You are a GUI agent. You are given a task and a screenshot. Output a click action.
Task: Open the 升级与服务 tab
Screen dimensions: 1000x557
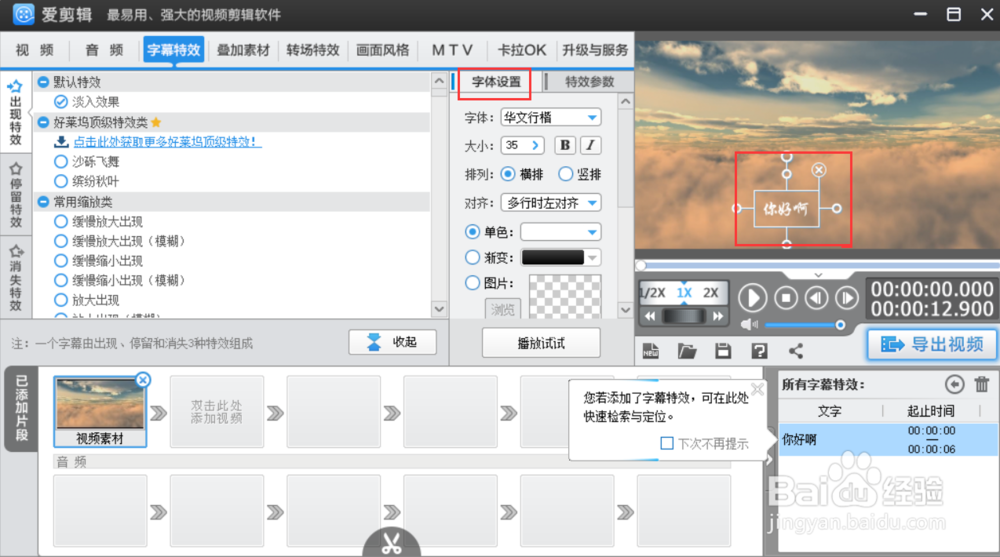coord(595,50)
